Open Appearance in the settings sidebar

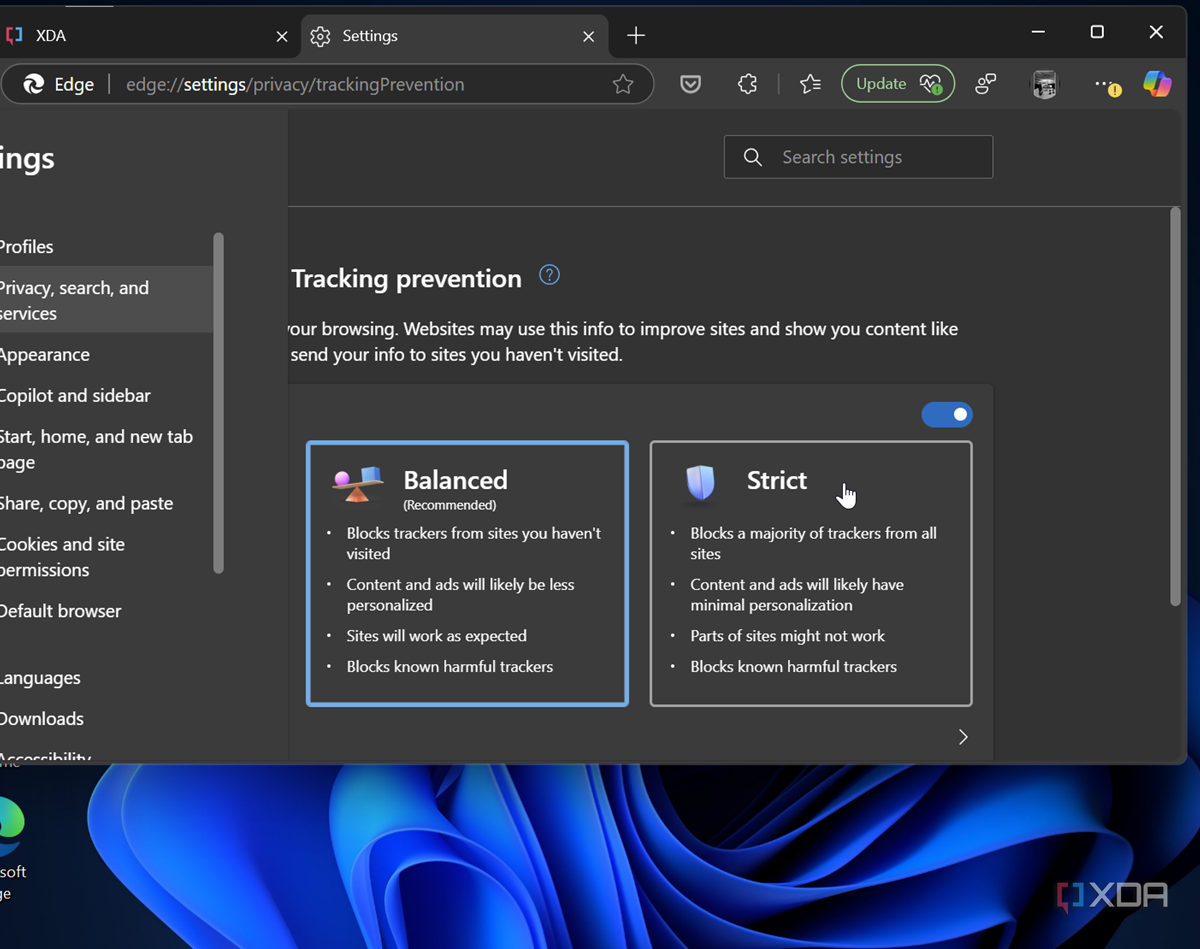[45, 355]
